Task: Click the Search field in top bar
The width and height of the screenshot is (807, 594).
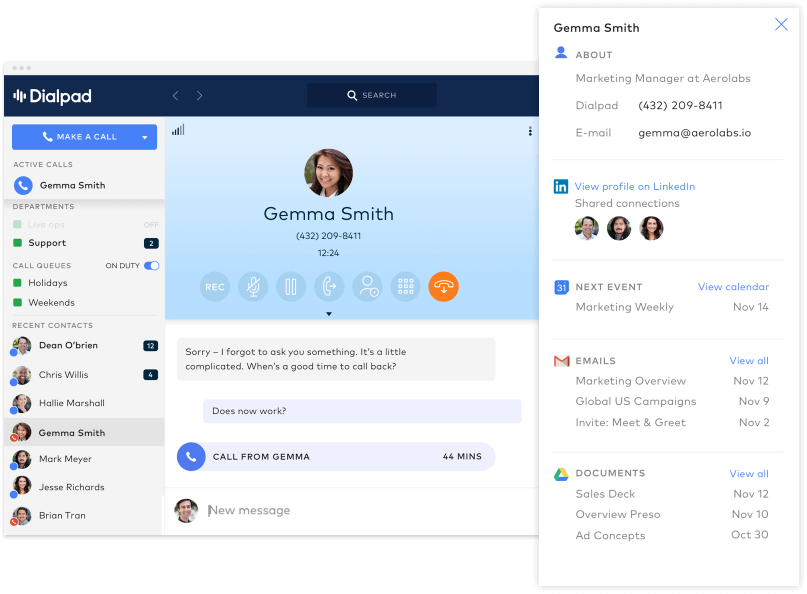Action: [x=372, y=95]
